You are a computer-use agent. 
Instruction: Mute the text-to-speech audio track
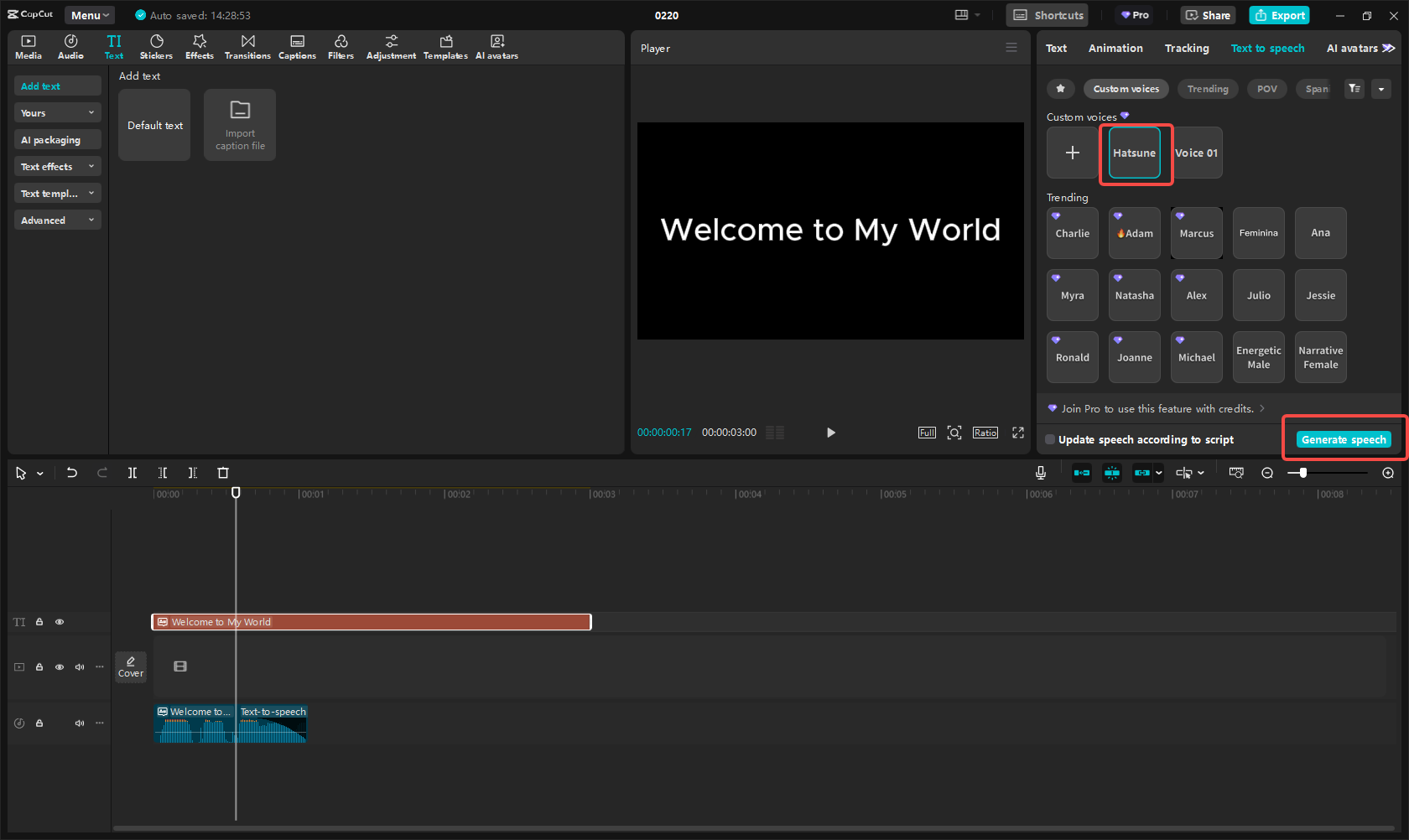80,723
